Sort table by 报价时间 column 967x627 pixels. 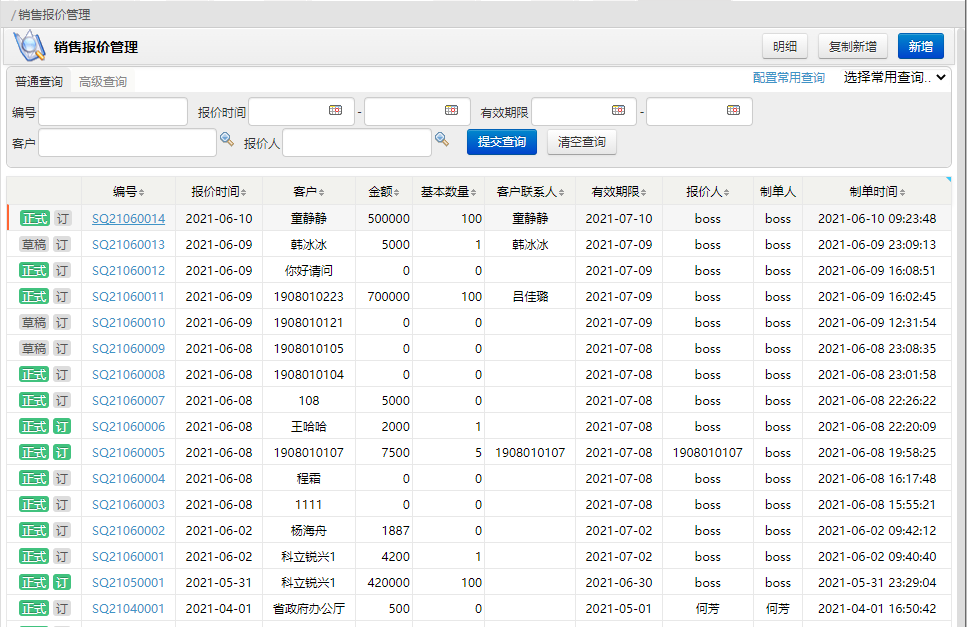(219, 192)
